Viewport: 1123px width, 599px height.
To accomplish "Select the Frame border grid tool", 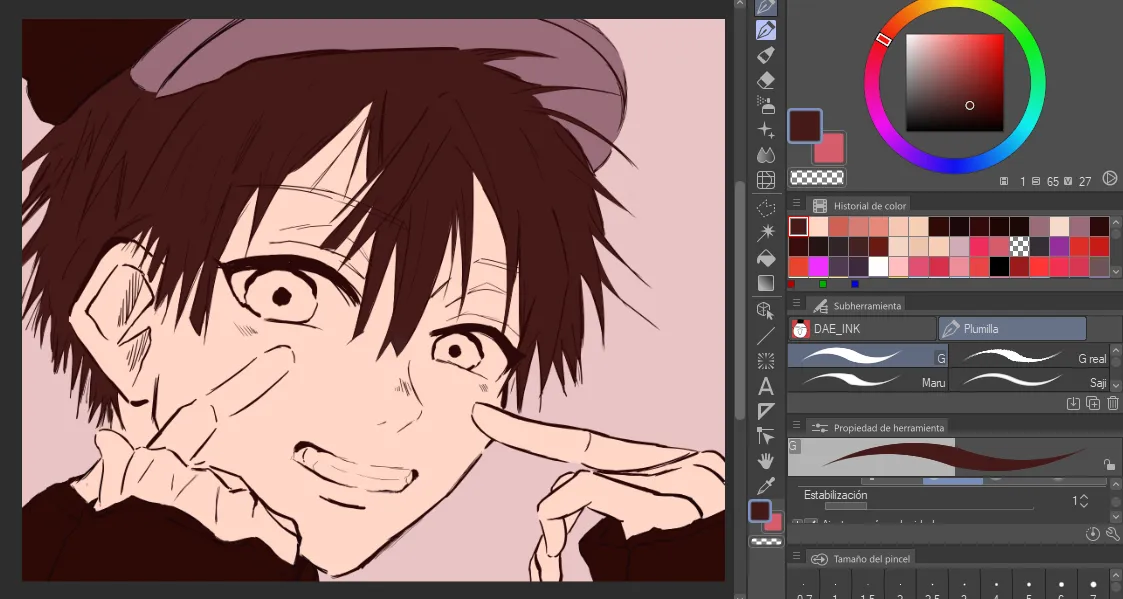I will 766,180.
